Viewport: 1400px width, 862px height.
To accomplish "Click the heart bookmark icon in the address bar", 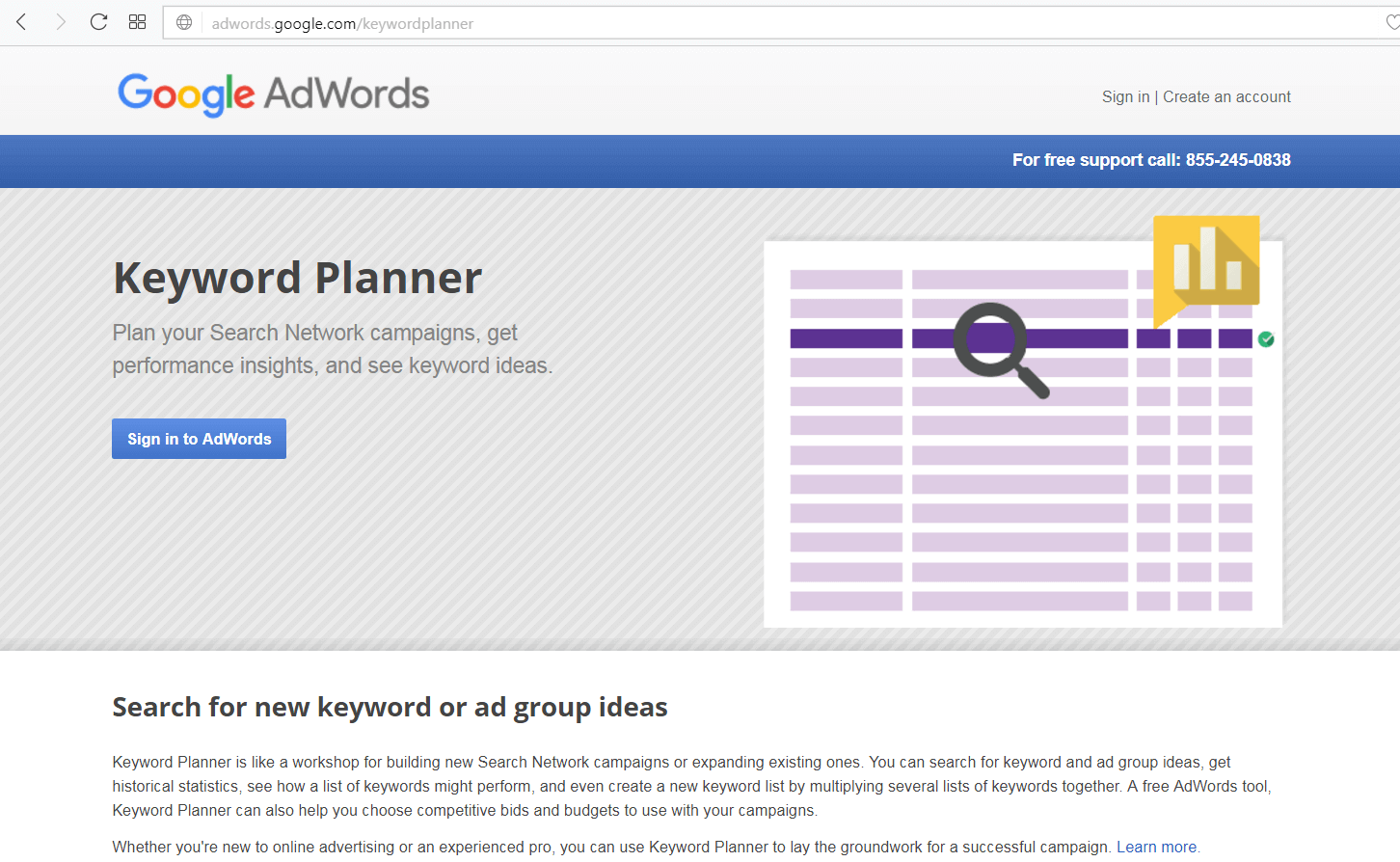I will pos(1392,22).
